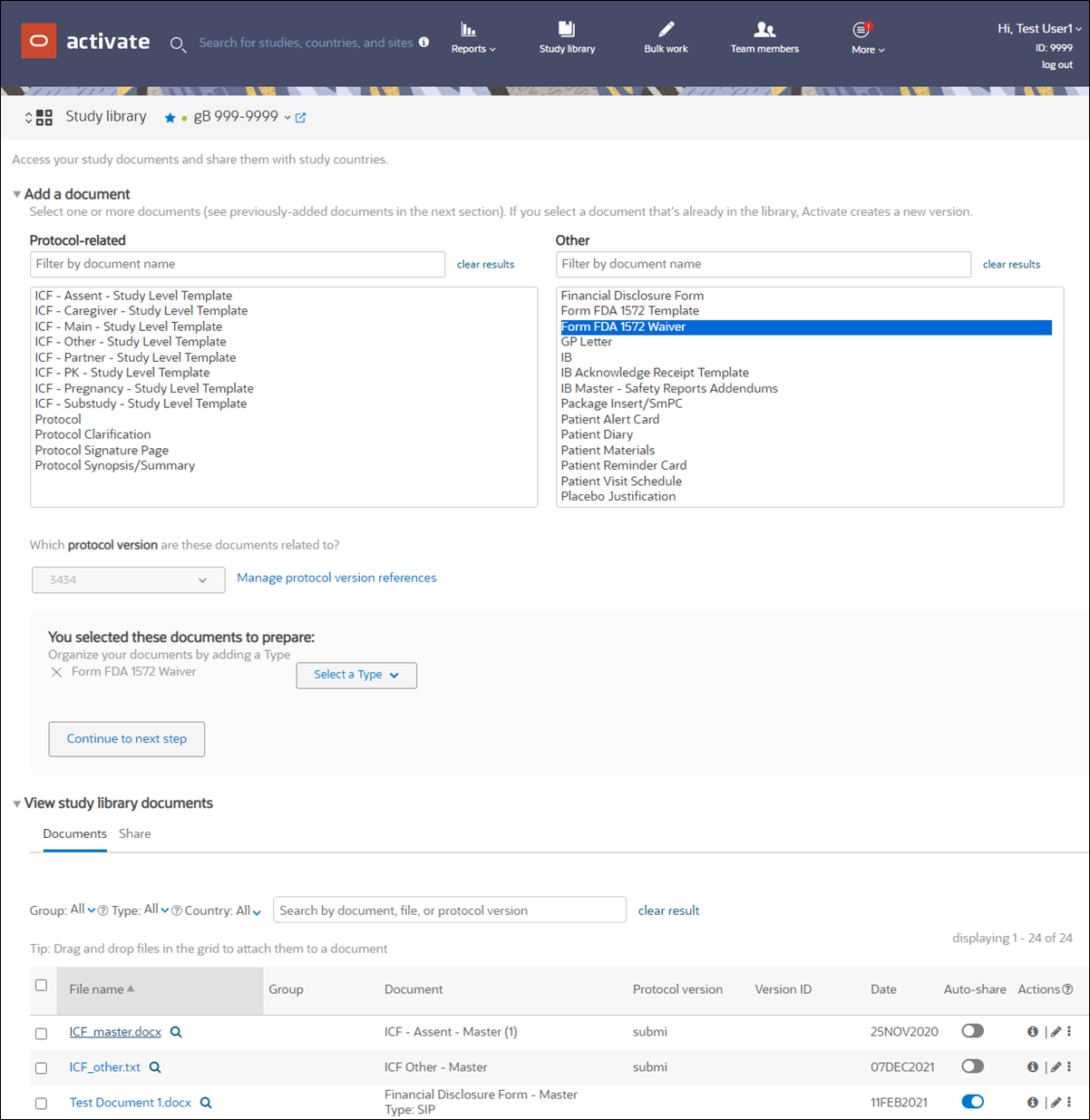Click the search magnifier icon in header
Image resolution: width=1090 pixels, height=1120 pixels.
click(178, 44)
